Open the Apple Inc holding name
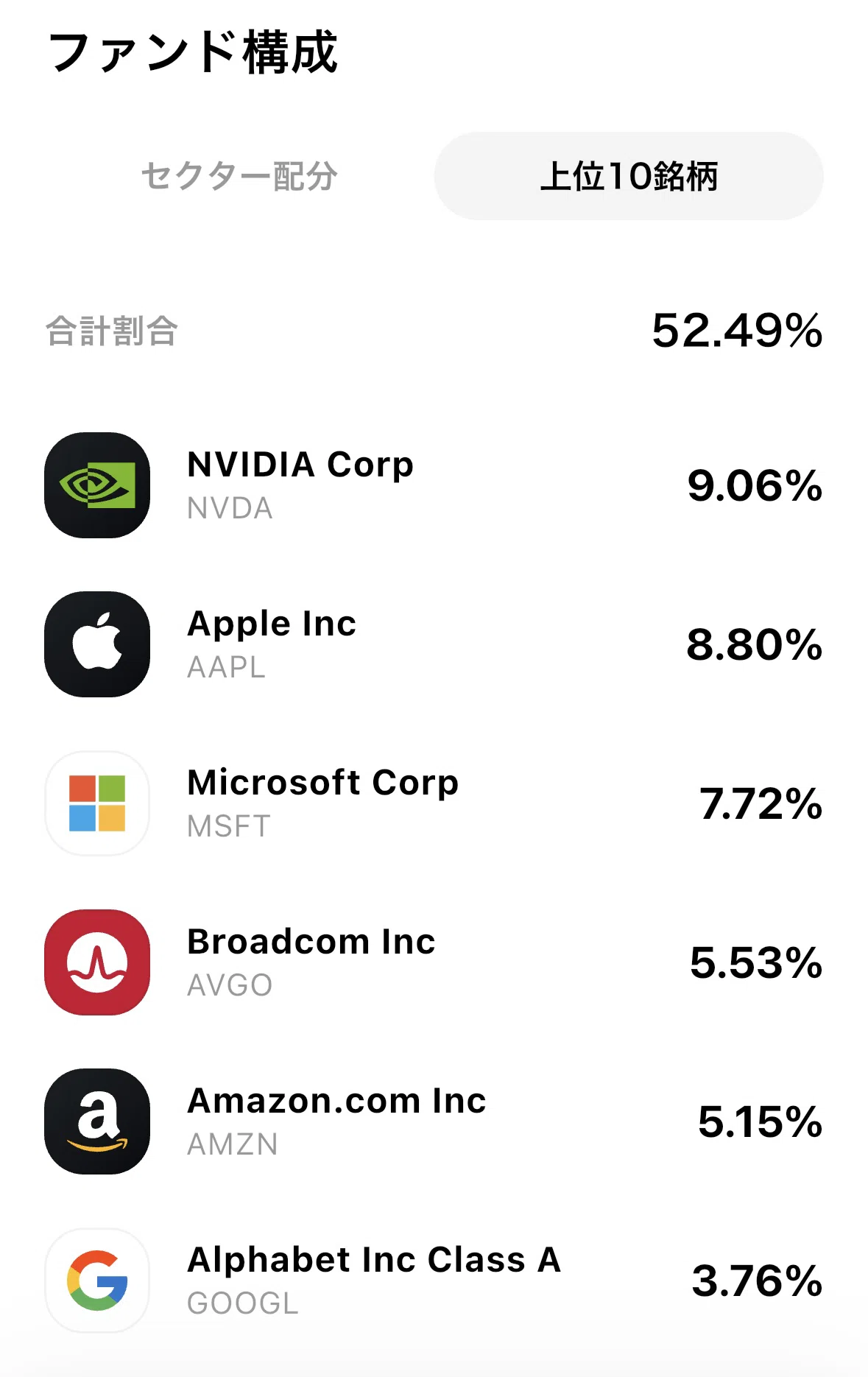This screenshot has width=868, height=1377. 272,624
